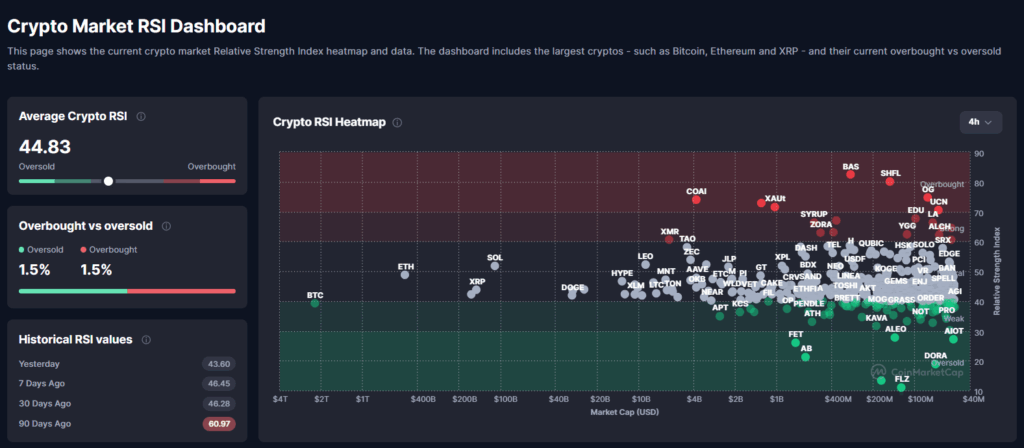Click the Average Crypto RSI slider knob
1024x448 pixels.
tap(108, 181)
